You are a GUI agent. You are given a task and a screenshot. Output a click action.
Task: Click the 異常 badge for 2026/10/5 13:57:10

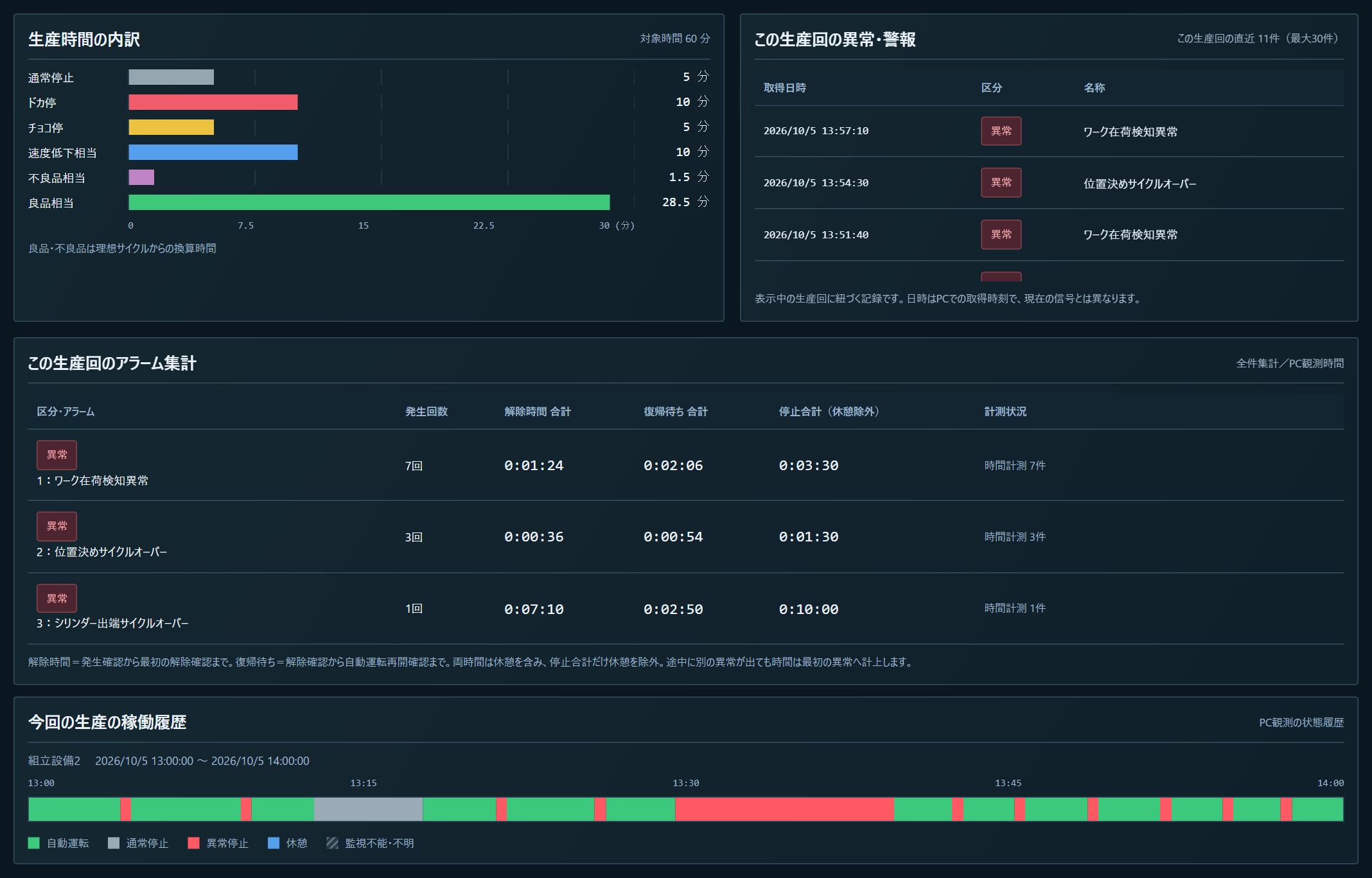point(1001,131)
